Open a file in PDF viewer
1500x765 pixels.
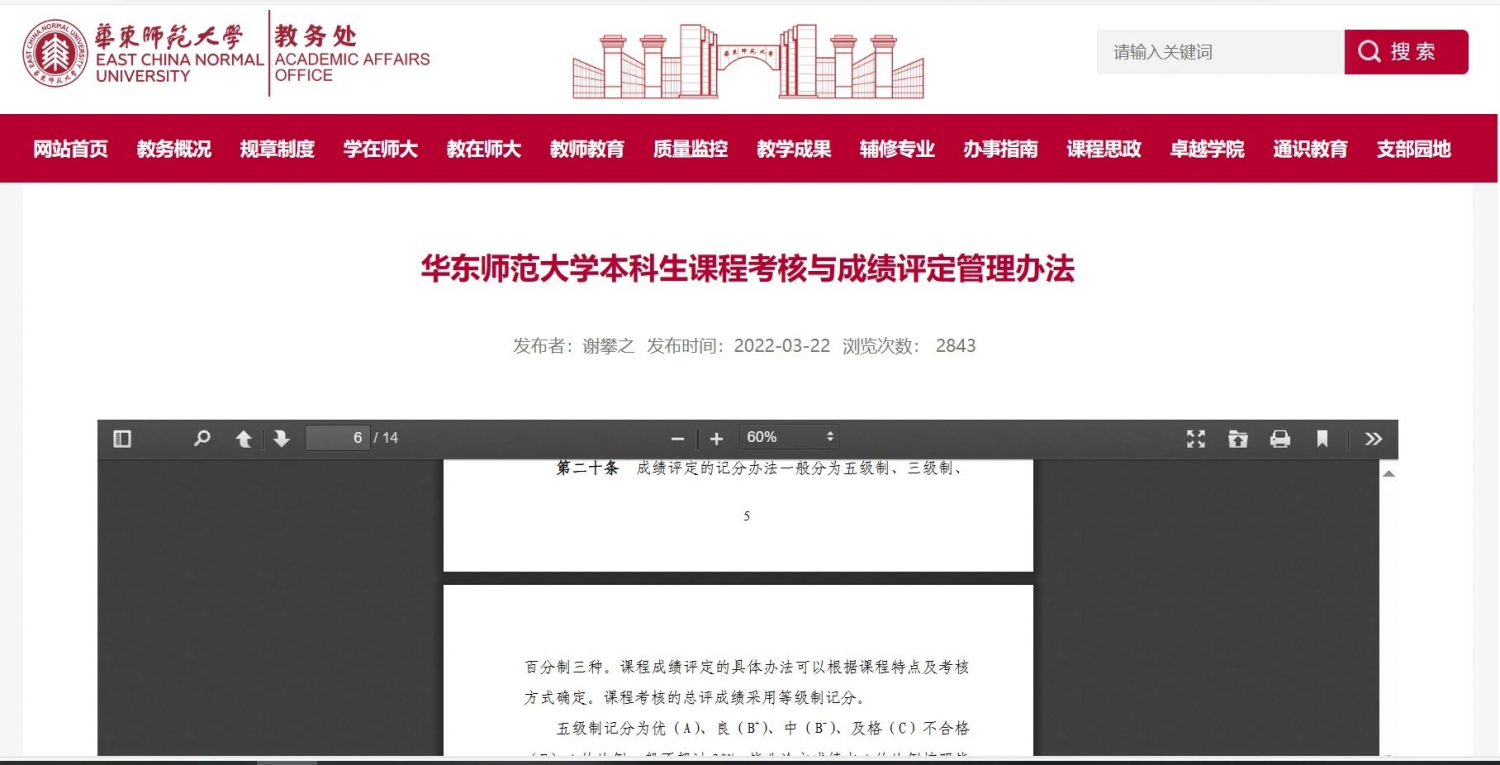(1238, 438)
